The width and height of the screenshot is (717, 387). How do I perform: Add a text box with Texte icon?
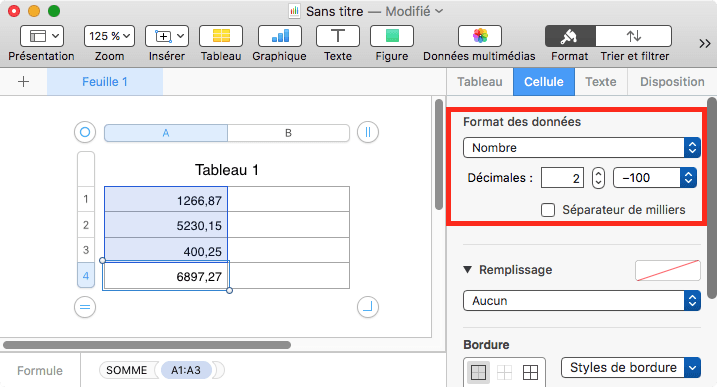pos(338,36)
